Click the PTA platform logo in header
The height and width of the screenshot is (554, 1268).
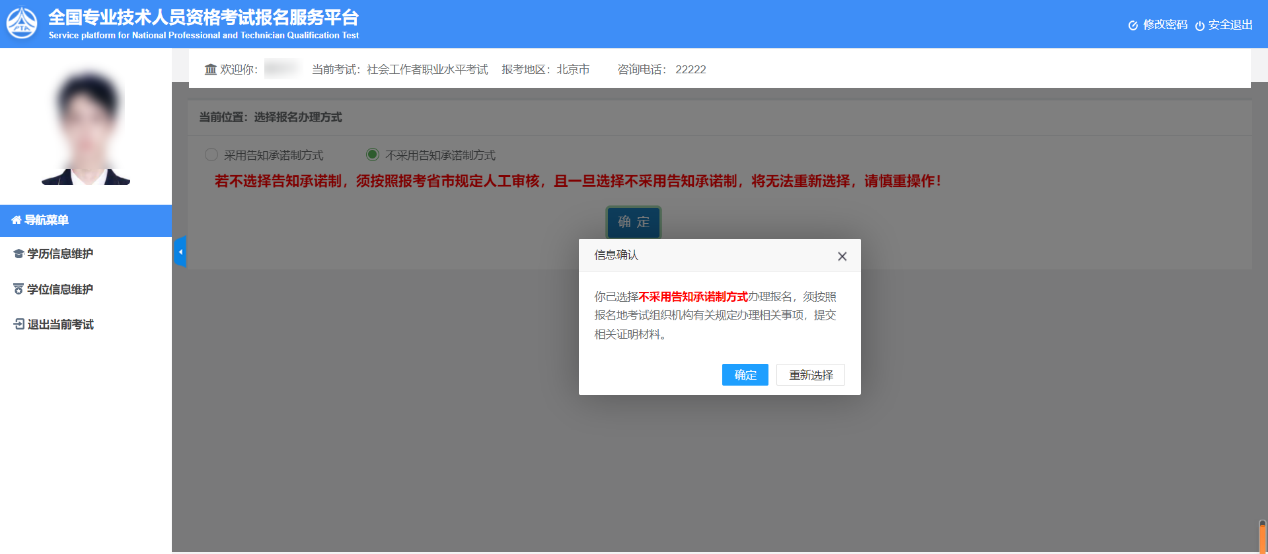coord(22,24)
